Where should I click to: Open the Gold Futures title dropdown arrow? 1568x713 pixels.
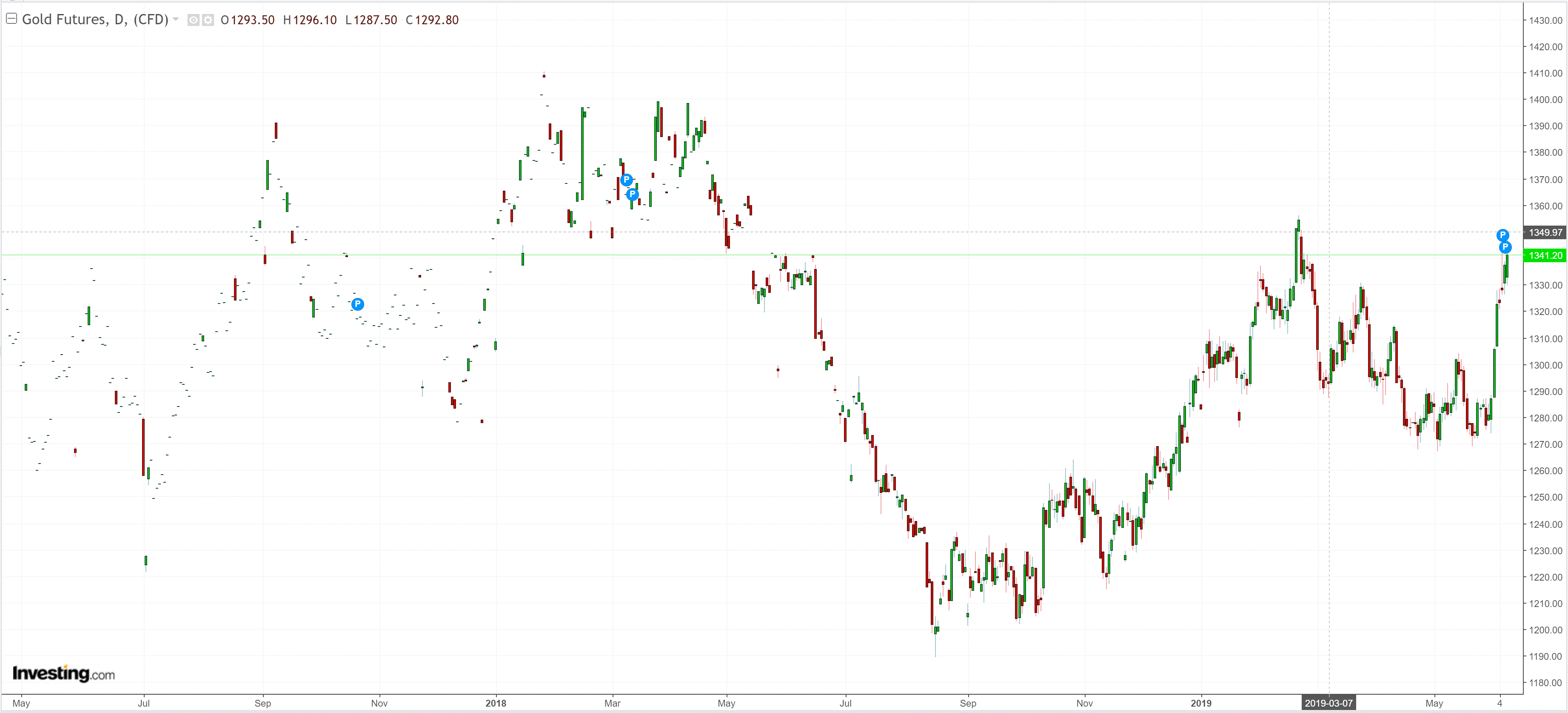click(176, 20)
